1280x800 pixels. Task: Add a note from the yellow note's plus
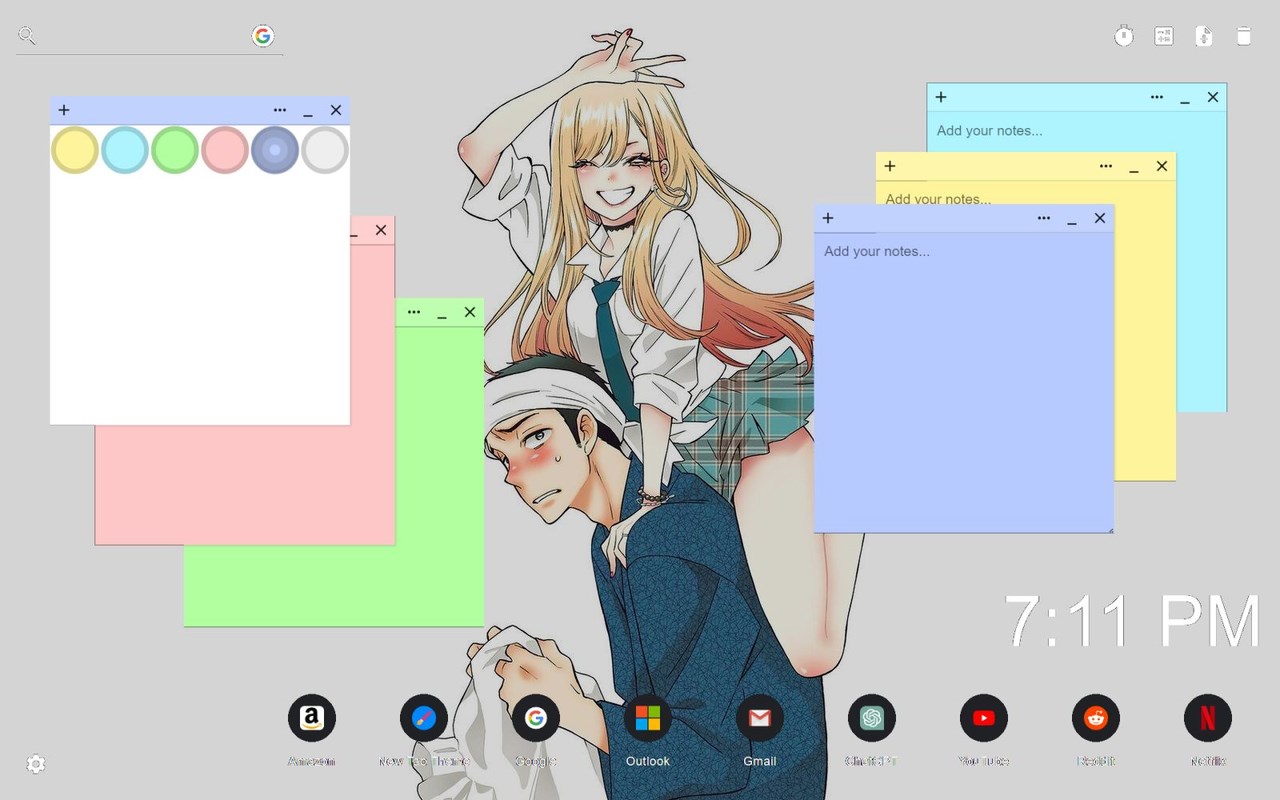[890, 166]
